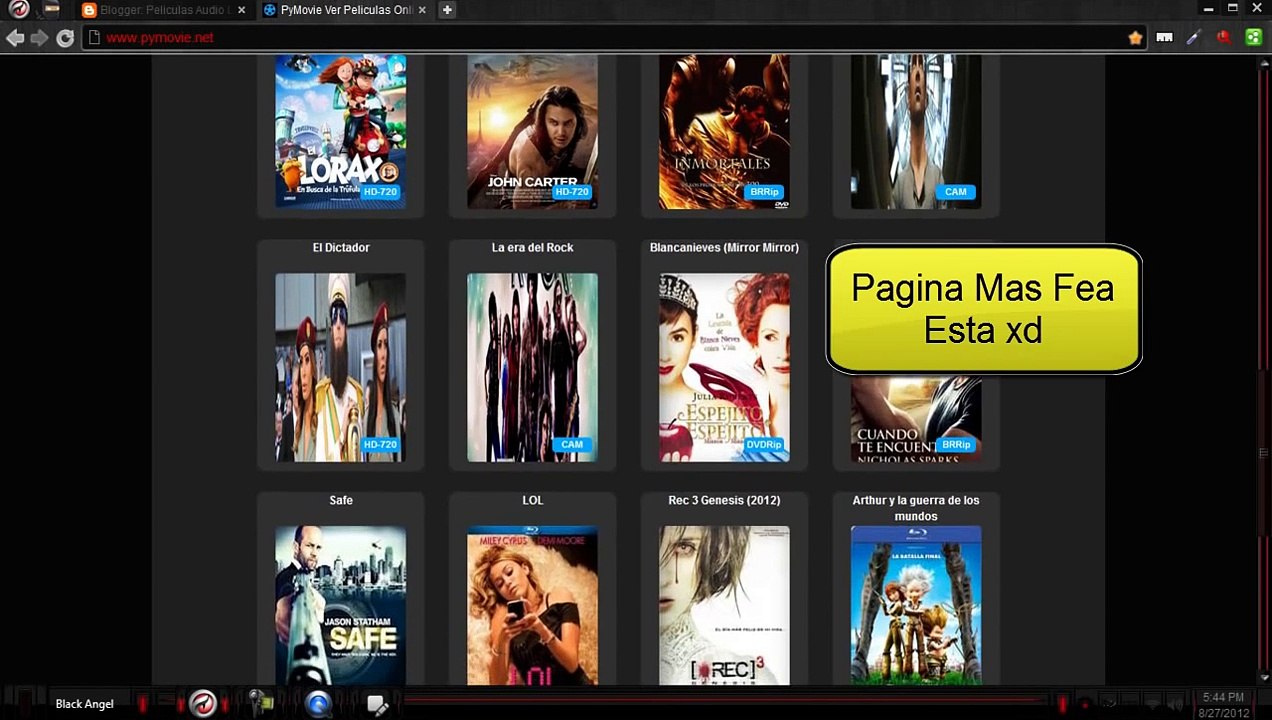1272x720 pixels.
Task: Go back using browser back arrow
Action: (14, 38)
